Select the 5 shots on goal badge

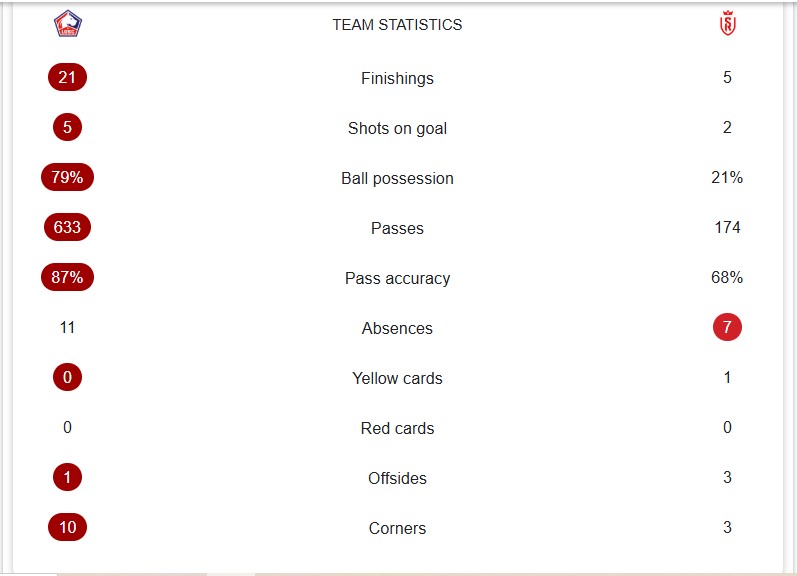point(68,127)
